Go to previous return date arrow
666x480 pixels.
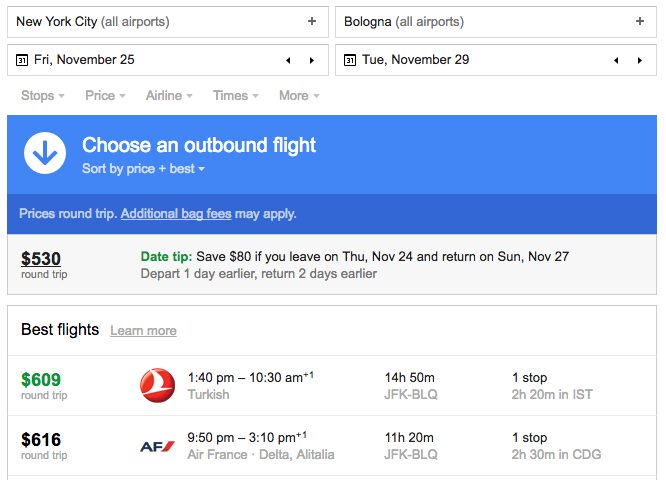point(616,60)
